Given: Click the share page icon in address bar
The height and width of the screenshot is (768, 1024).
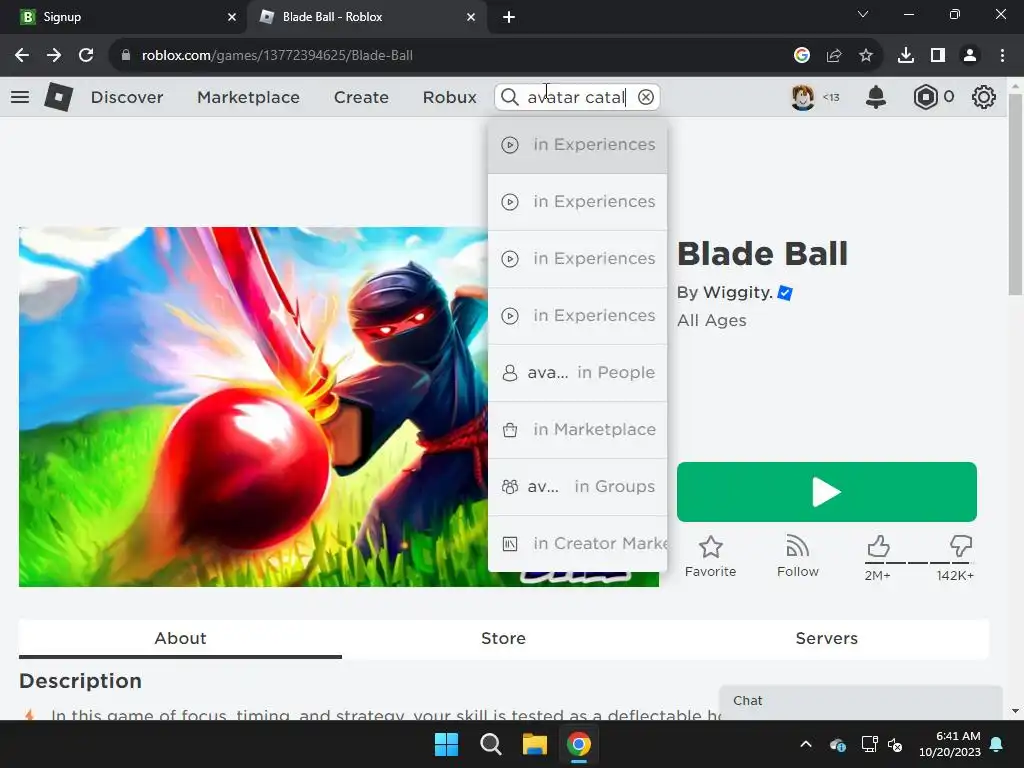Looking at the screenshot, I should (834, 56).
